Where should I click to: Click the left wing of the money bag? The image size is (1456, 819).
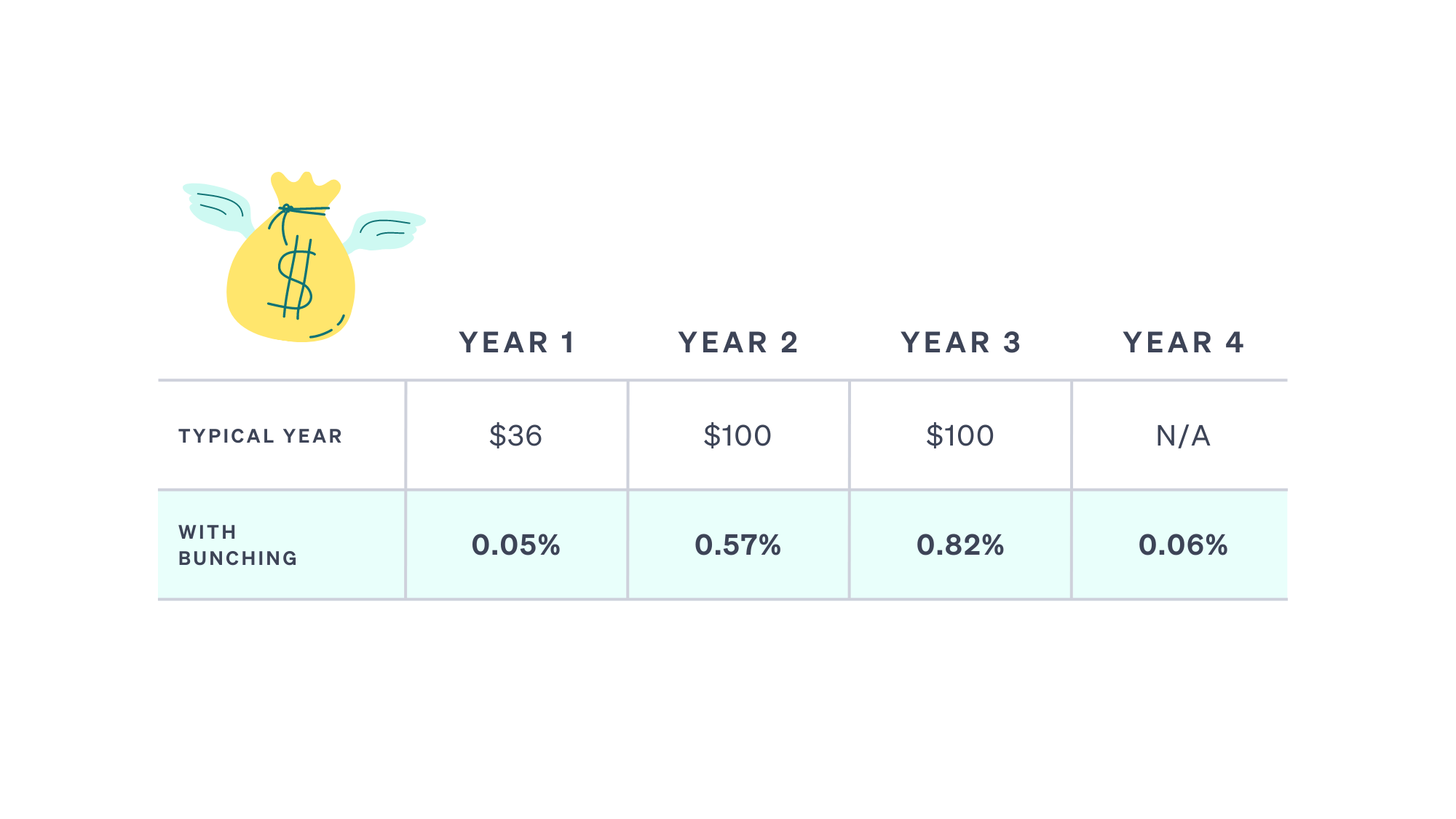click(218, 207)
